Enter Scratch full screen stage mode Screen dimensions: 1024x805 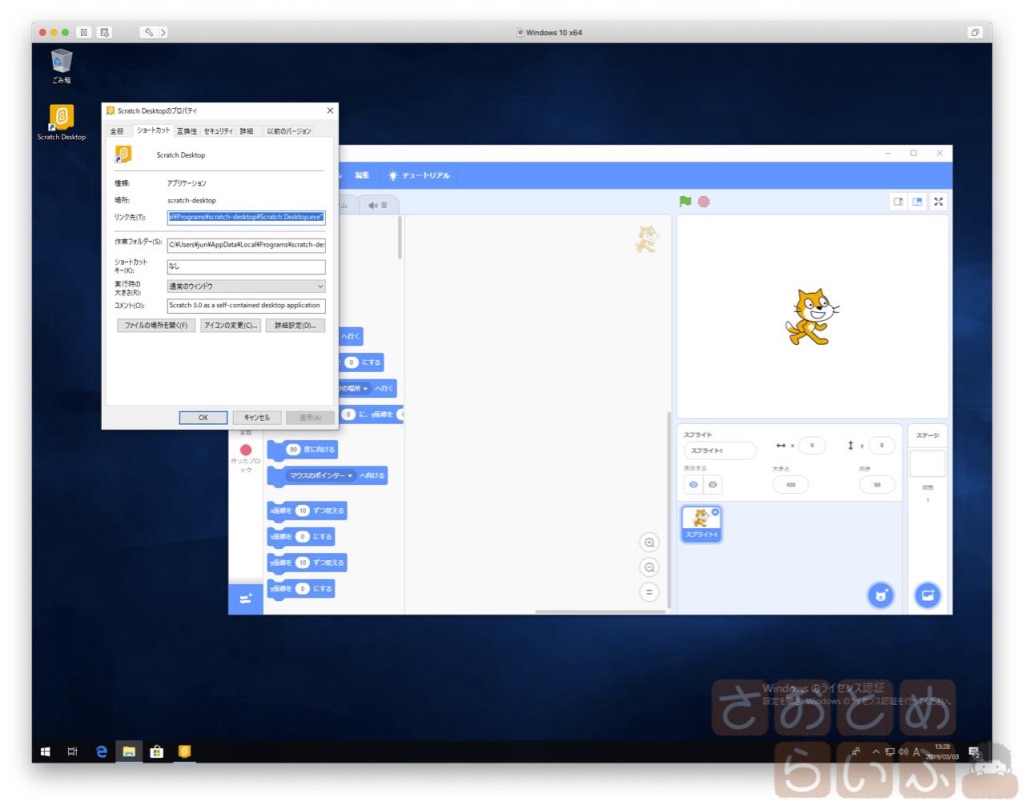(x=938, y=202)
